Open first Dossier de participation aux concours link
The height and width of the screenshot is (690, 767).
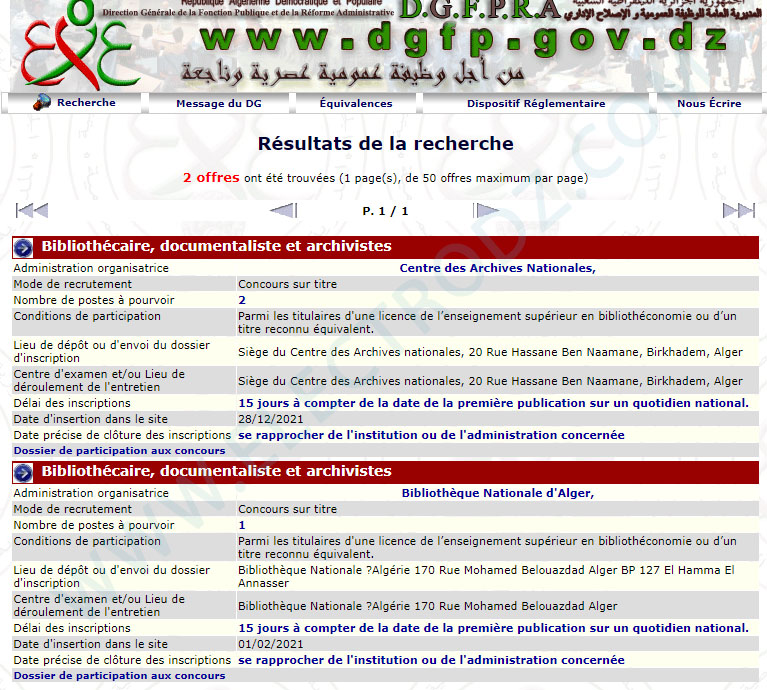point(119,450)
